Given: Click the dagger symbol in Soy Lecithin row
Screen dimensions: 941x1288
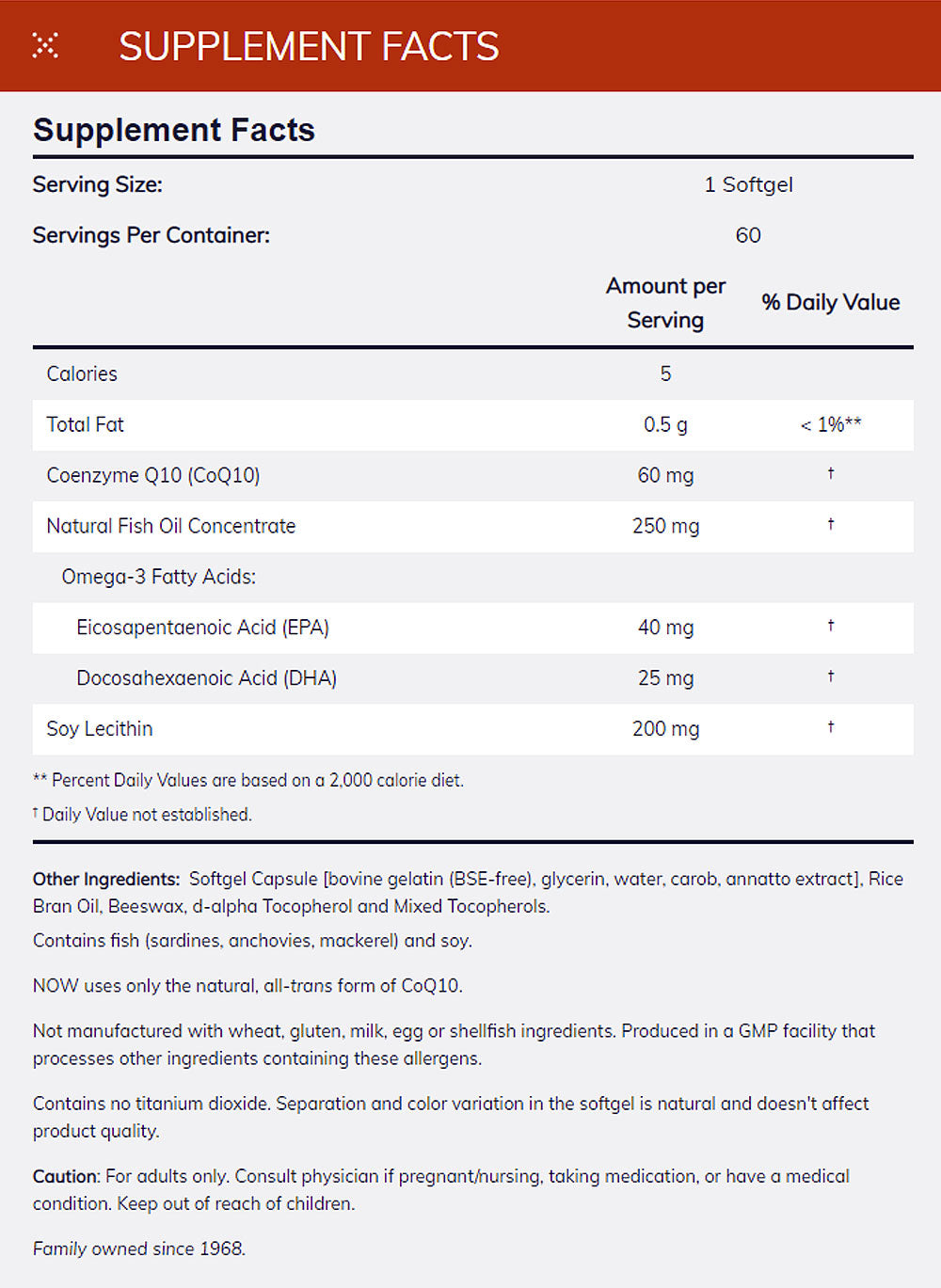Looking at the screenshot, I should [x=830, y=727].
